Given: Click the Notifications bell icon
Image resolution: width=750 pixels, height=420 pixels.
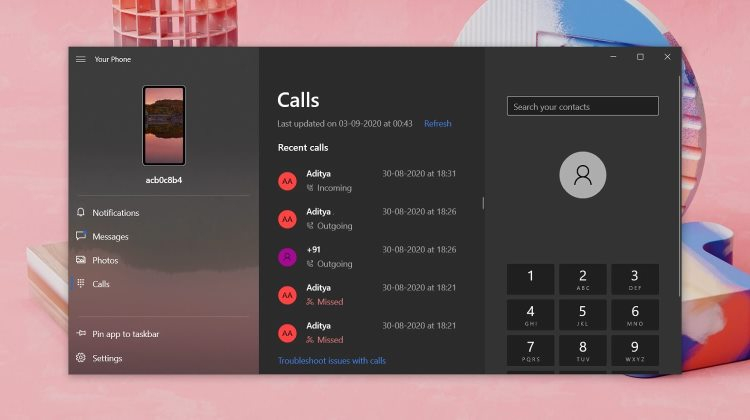Looking at the screenshot, I should coord(81,212).
